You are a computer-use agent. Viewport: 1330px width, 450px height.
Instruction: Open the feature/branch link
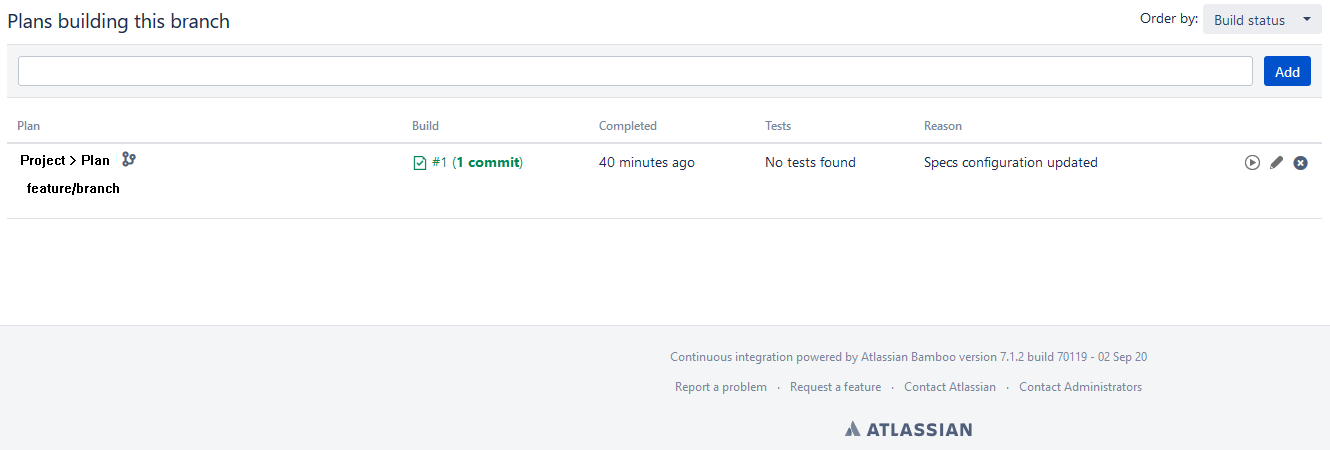[73, 188]
